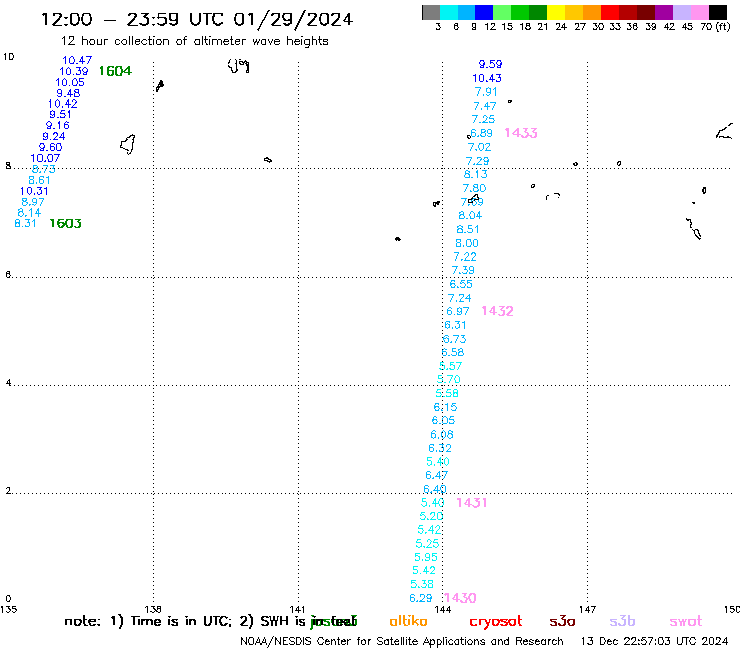
Task: Click the wave height value 9.16
Action: (x=58, y=126)
